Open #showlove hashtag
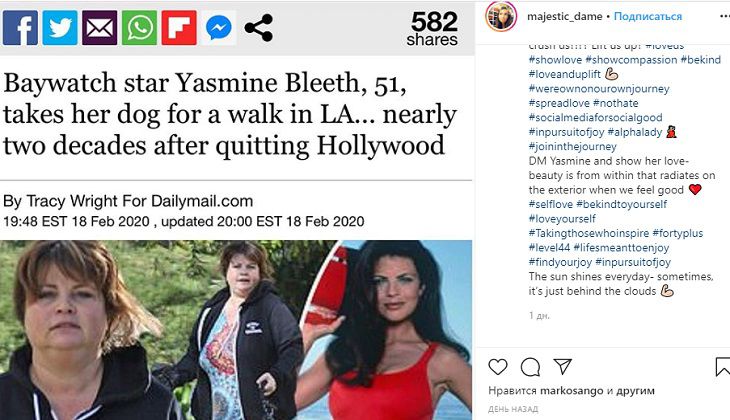 [555, 60]
